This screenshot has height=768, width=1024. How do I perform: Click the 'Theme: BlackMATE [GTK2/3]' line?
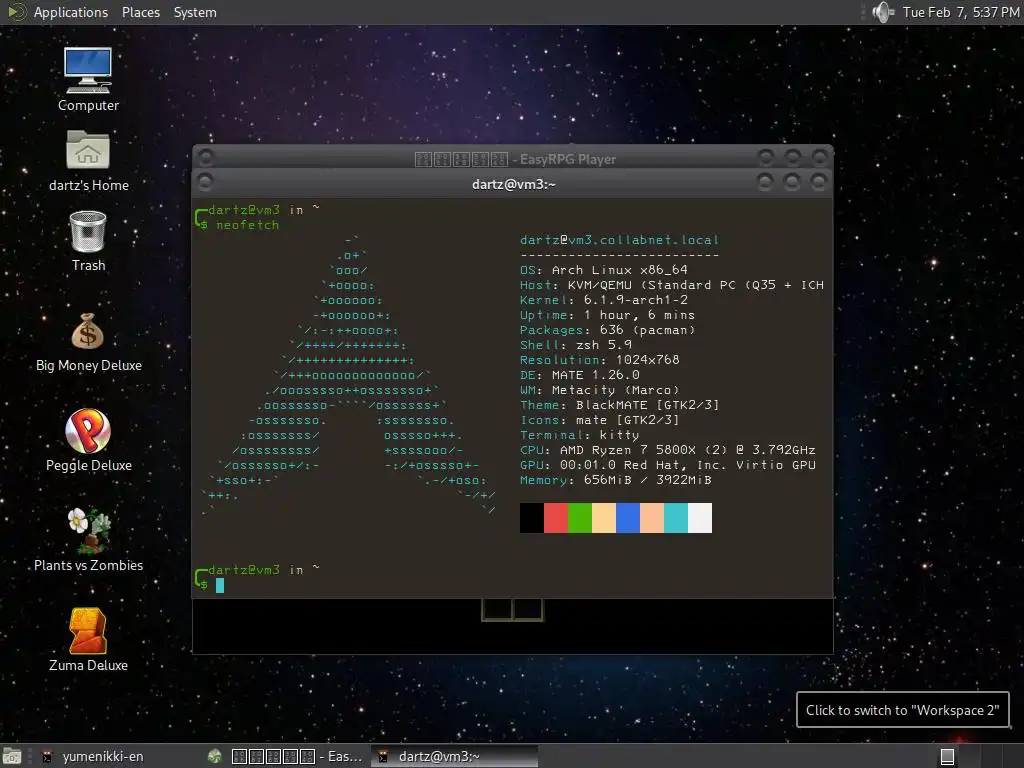[619, 405]
